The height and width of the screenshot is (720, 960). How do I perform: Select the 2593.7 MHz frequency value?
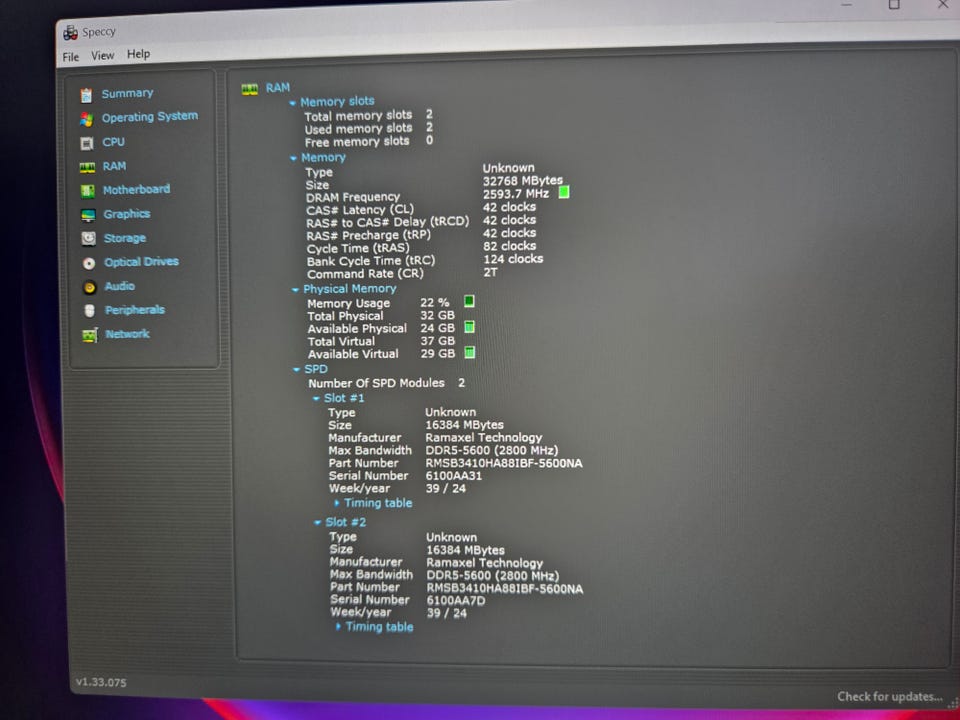coord(516,193)
